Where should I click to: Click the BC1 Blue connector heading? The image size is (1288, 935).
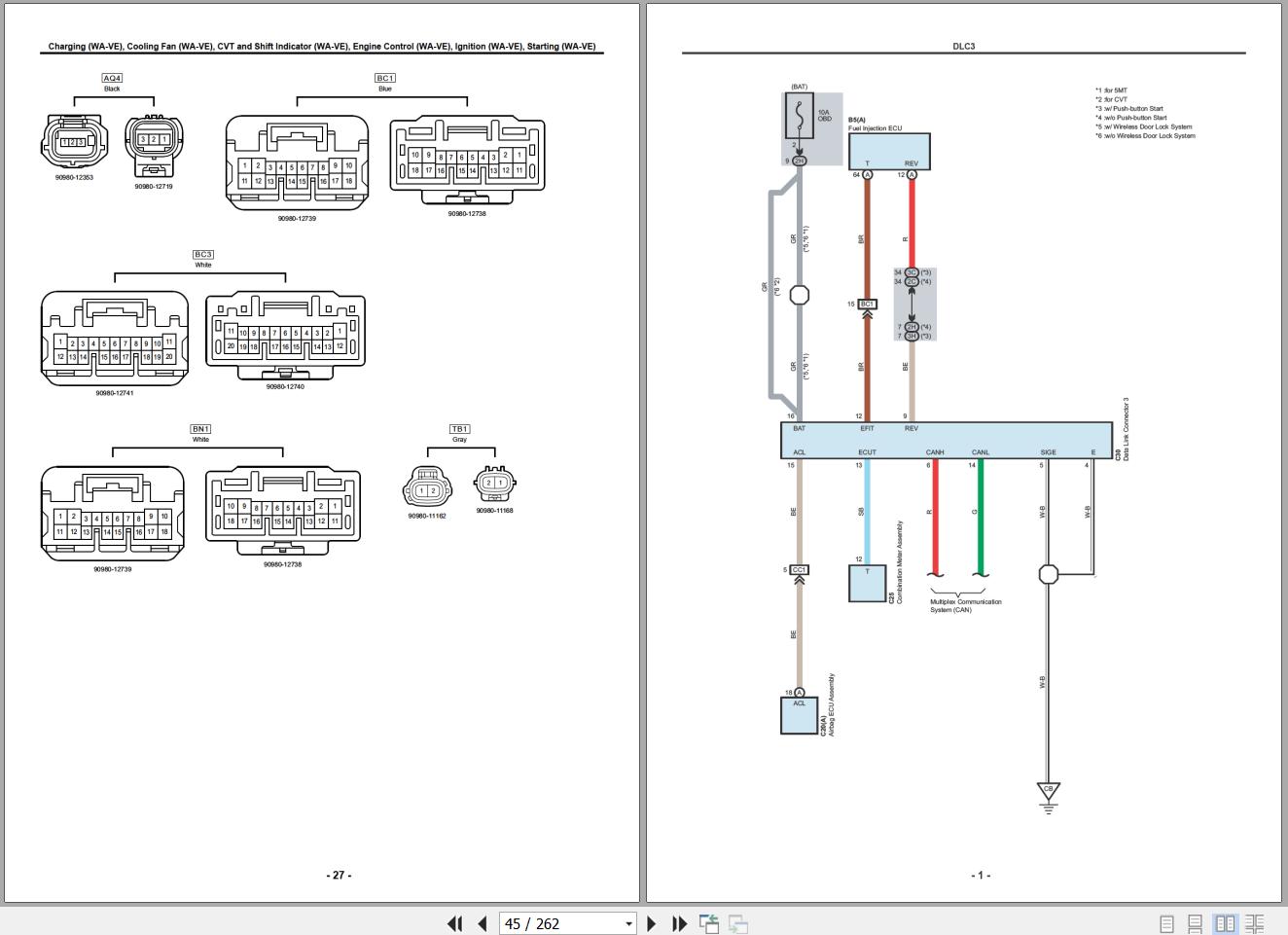(384, 82)
